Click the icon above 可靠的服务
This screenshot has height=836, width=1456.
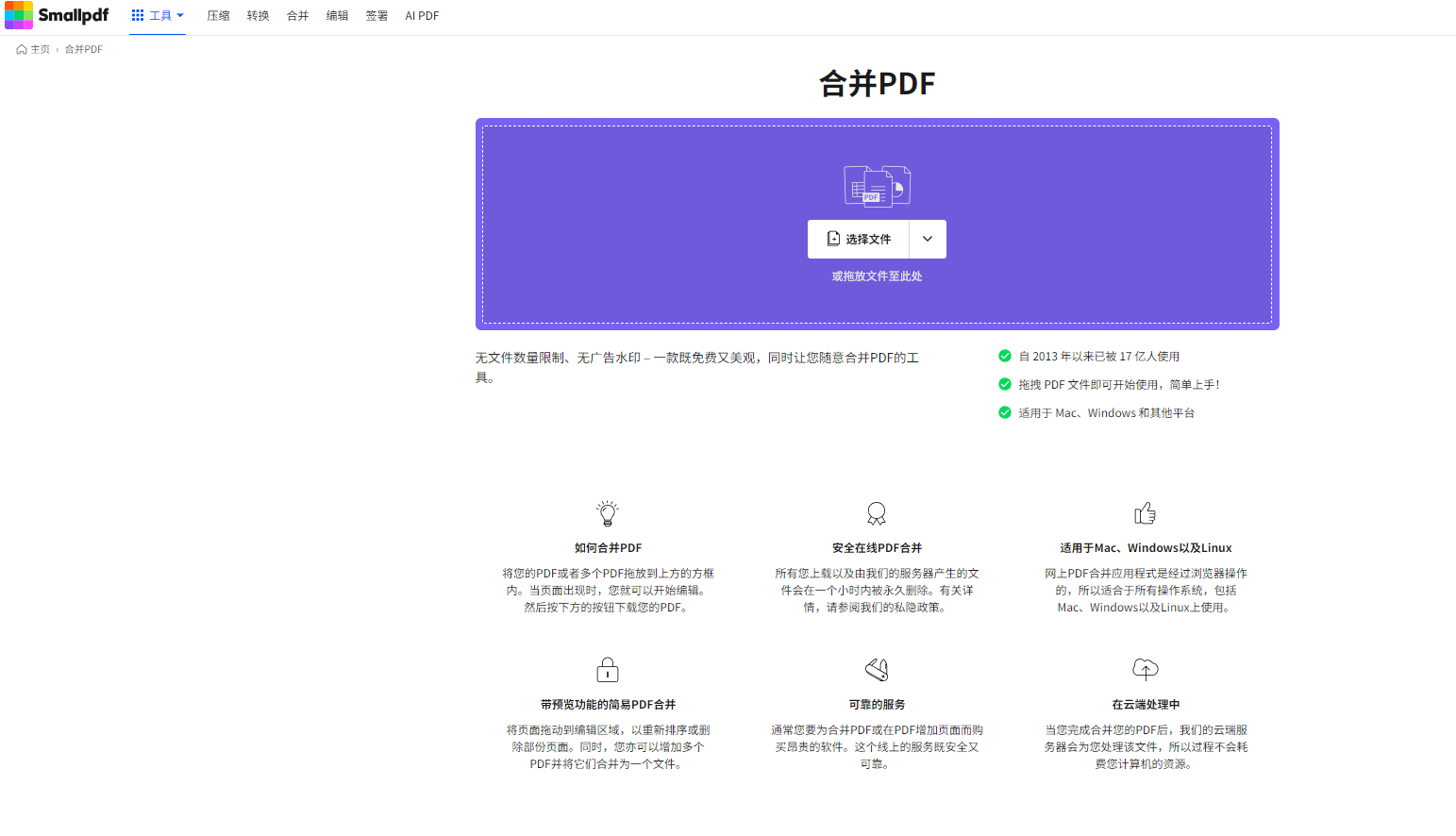(877, 670)
